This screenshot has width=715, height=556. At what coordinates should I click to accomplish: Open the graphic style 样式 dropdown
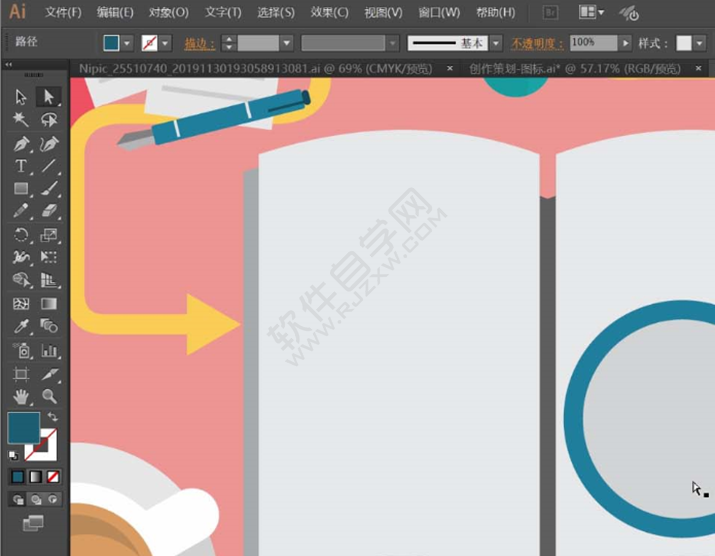[x=699, y=43]
